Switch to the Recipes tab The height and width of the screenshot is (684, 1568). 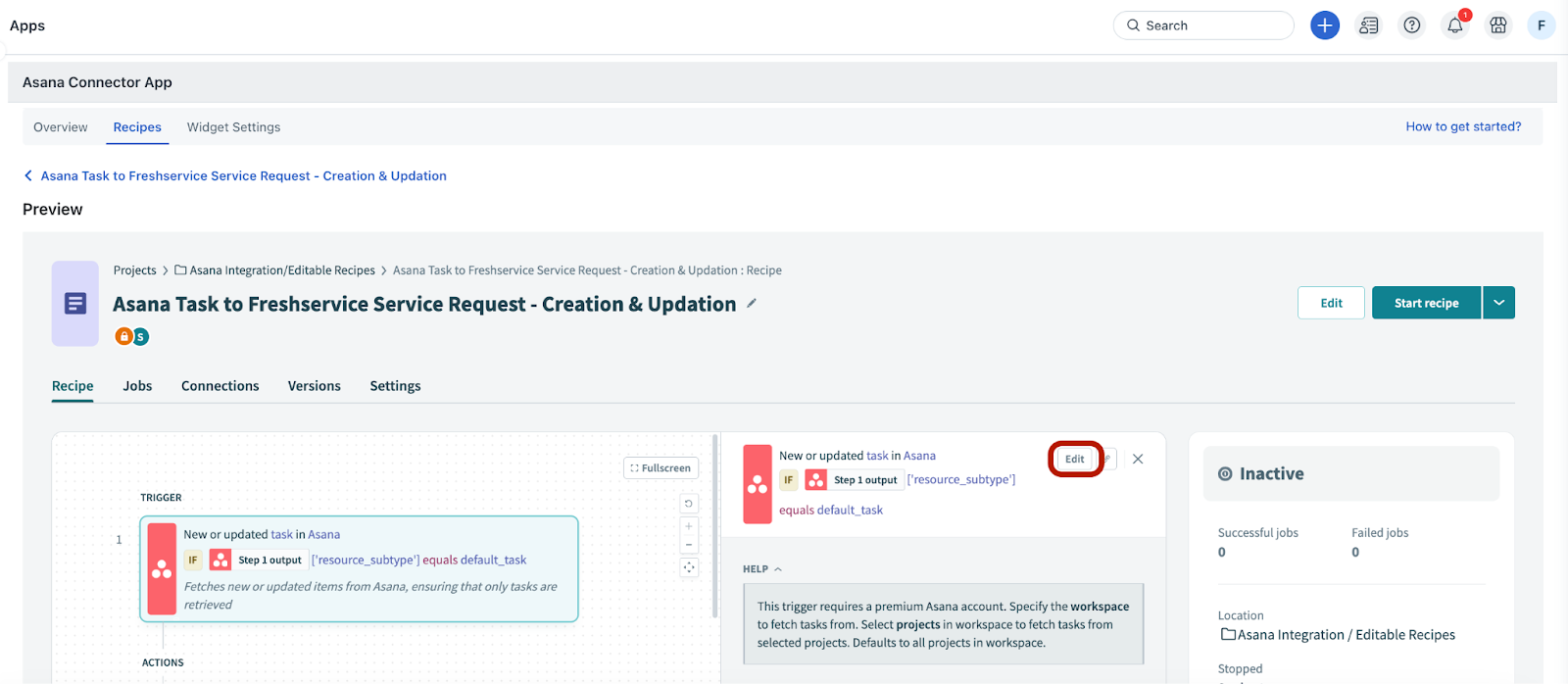137,127
